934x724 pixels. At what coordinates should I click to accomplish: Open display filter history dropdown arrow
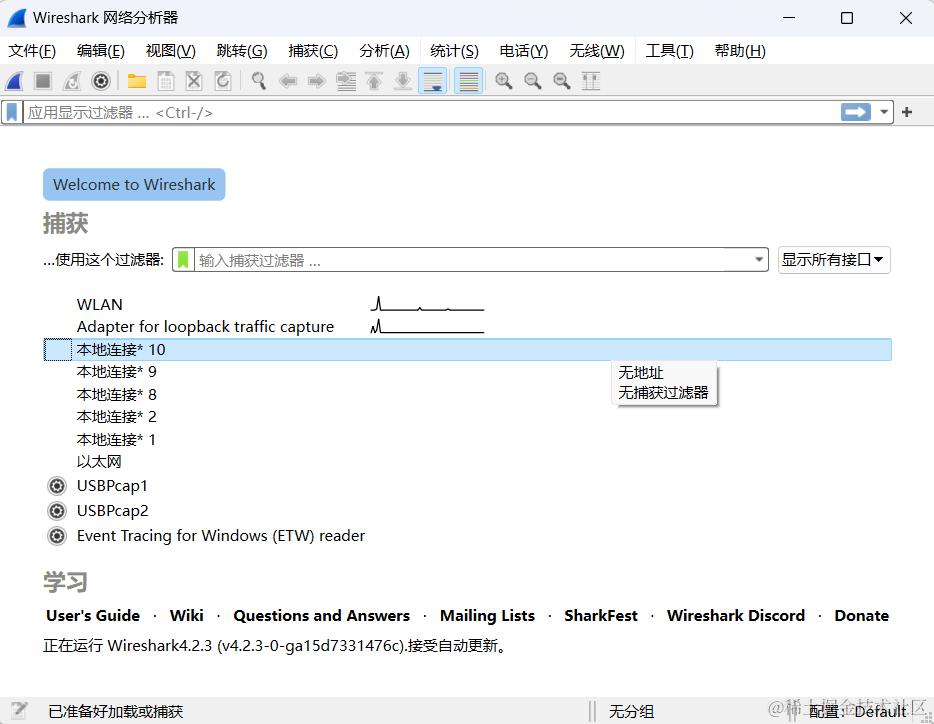884,112
